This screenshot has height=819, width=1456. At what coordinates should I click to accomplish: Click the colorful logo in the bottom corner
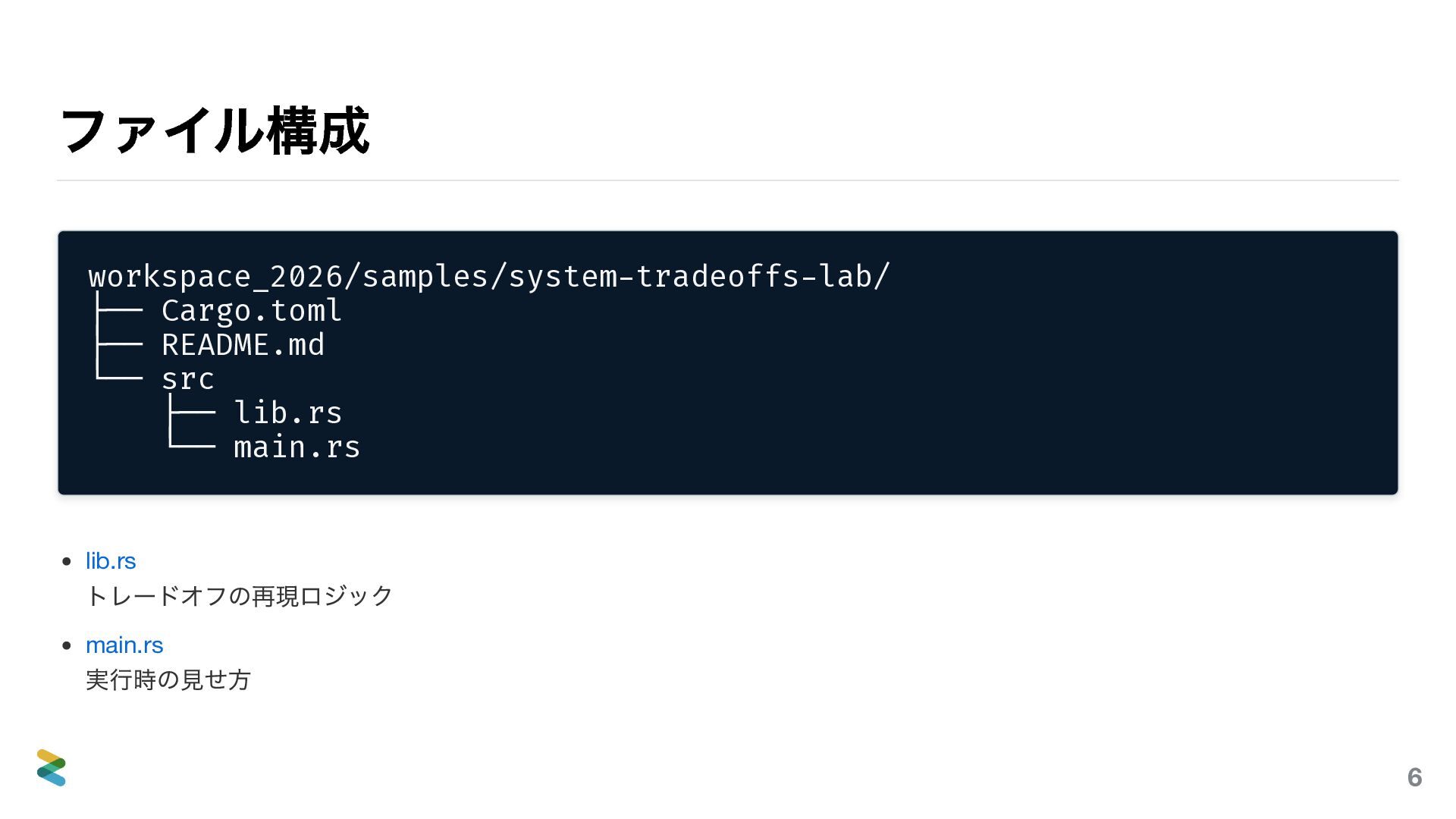(x=51, y=767)
